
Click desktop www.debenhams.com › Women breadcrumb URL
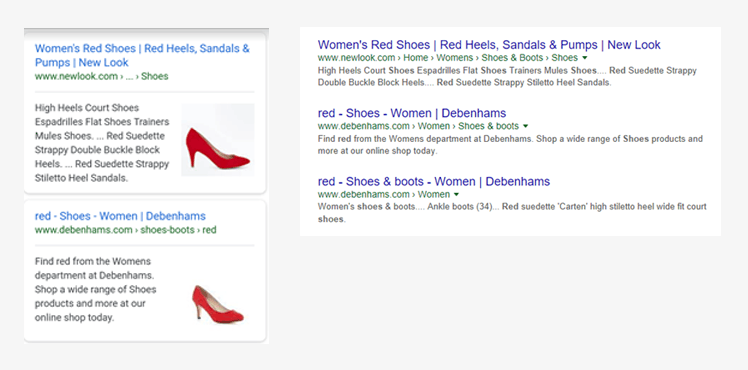pyautogui.click(x=384, y=195)
